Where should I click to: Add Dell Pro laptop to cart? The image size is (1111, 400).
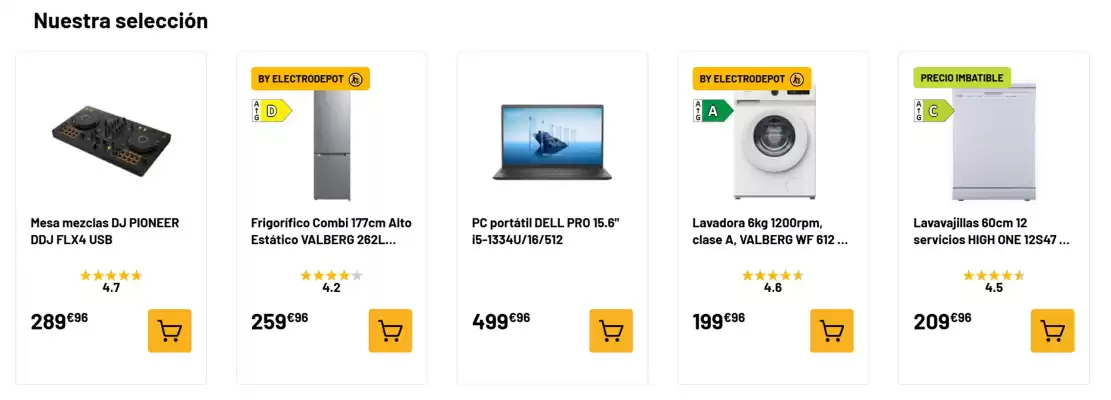point(611,331)
